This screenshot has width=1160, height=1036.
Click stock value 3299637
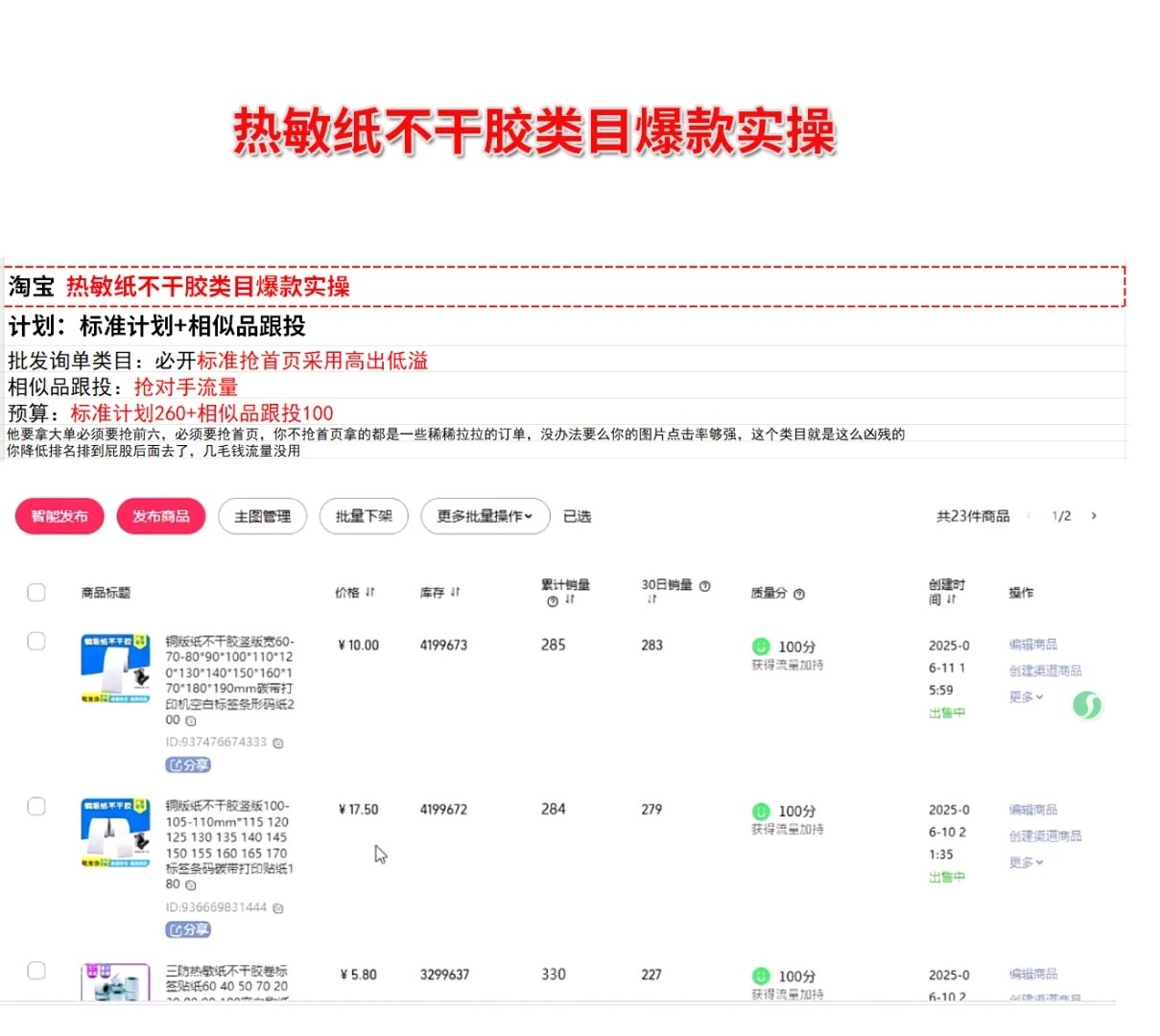click(444, 975)
